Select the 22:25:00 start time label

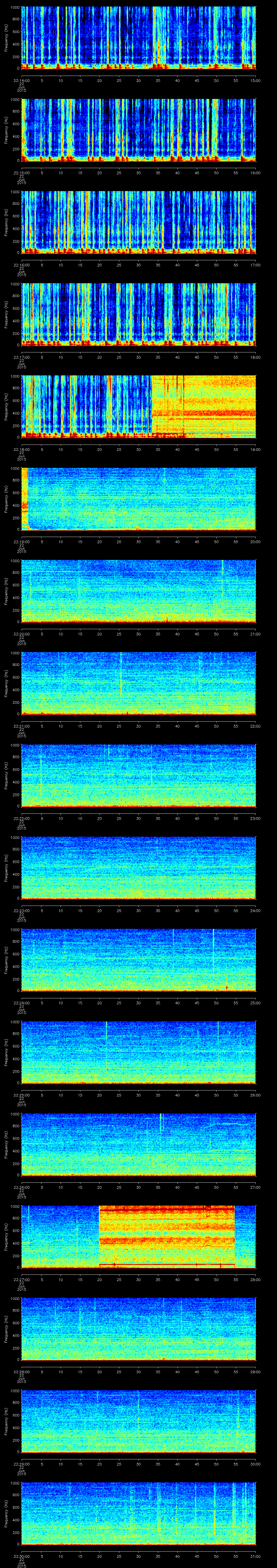(21, 1095)
